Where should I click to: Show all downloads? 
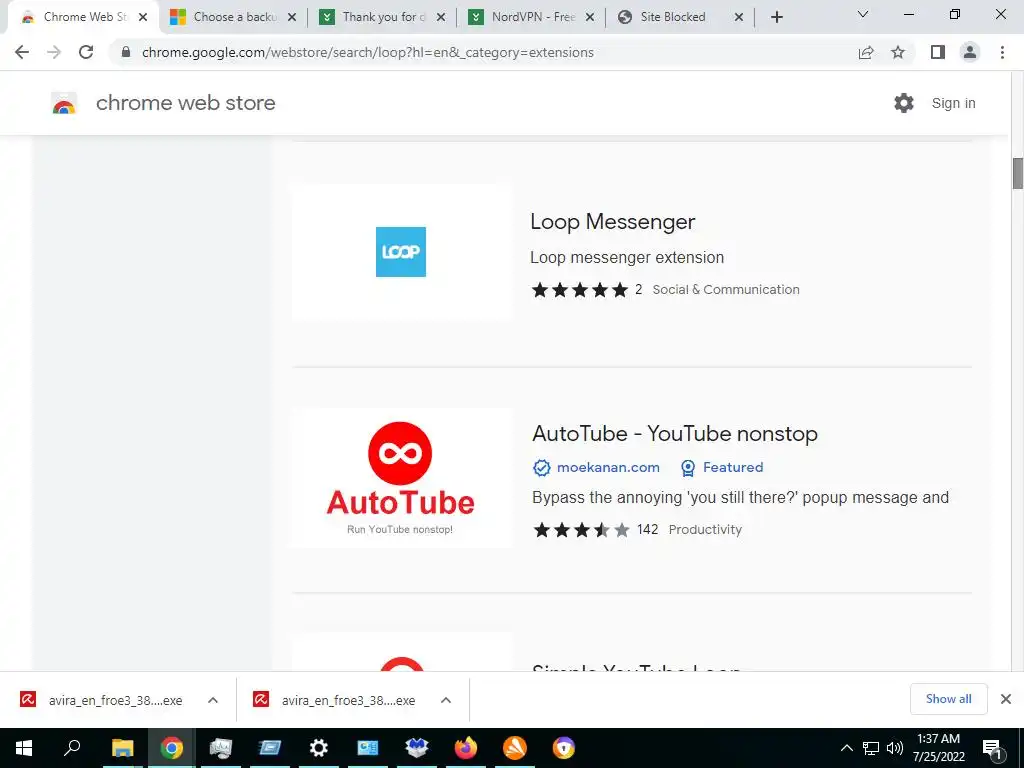(948, 699)
